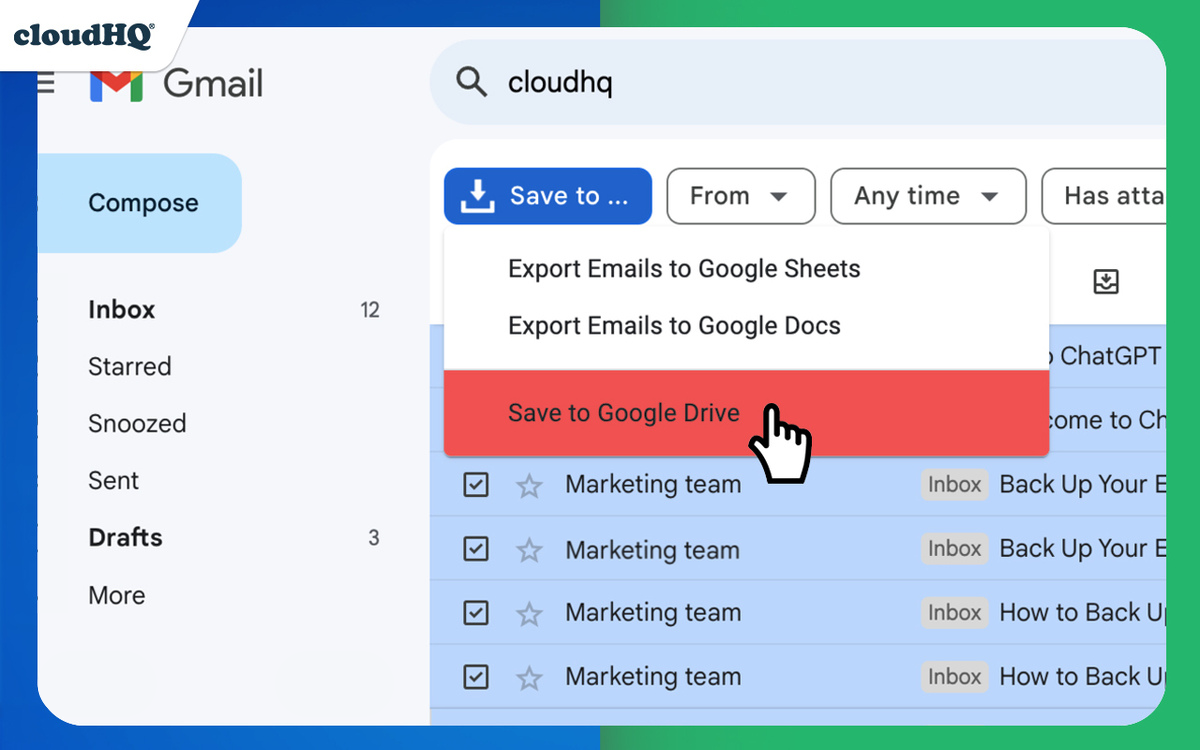The image size is (1200, 750).
Task: Open the Drafts folder
Action: pyautogui.click(x=125, y=537)
